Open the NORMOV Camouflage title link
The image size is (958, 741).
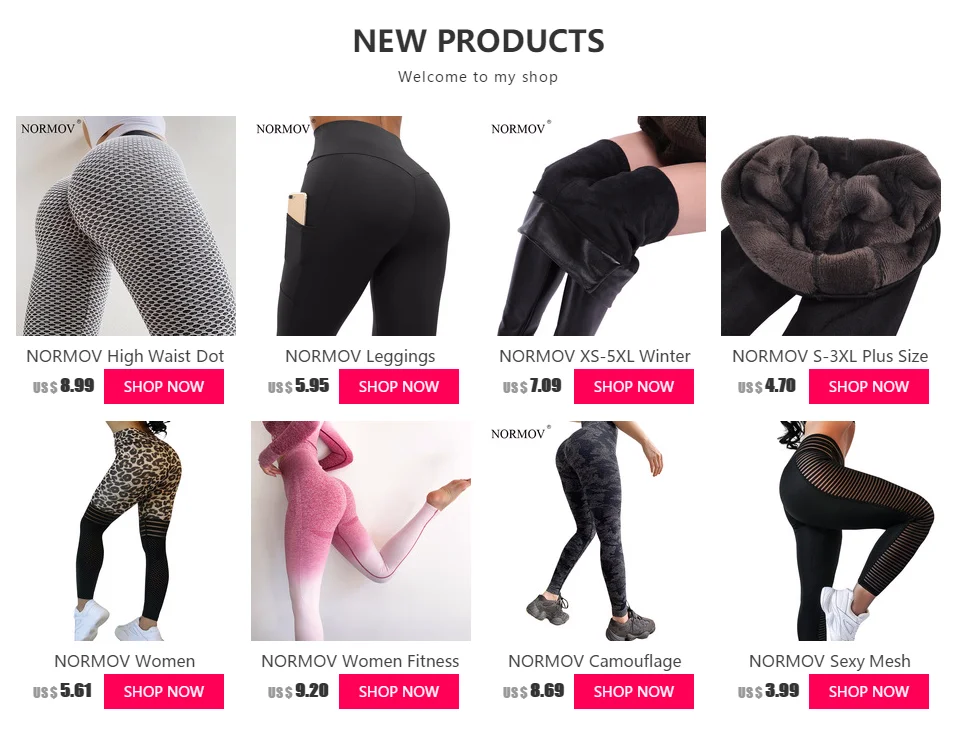[594, 661]
